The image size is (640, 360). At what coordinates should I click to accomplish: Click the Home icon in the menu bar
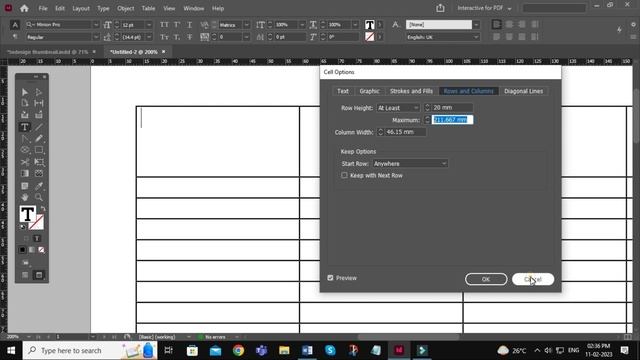click(24, 8)
